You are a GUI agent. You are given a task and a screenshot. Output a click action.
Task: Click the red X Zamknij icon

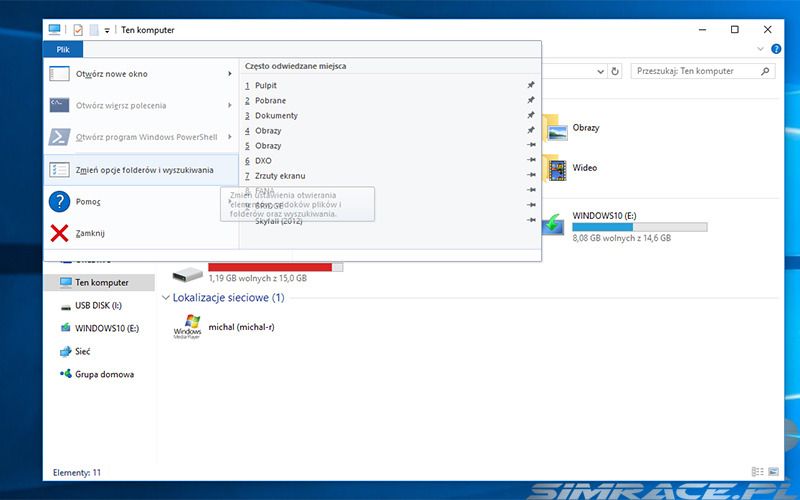pyautogui.click(x=60, y=233)
